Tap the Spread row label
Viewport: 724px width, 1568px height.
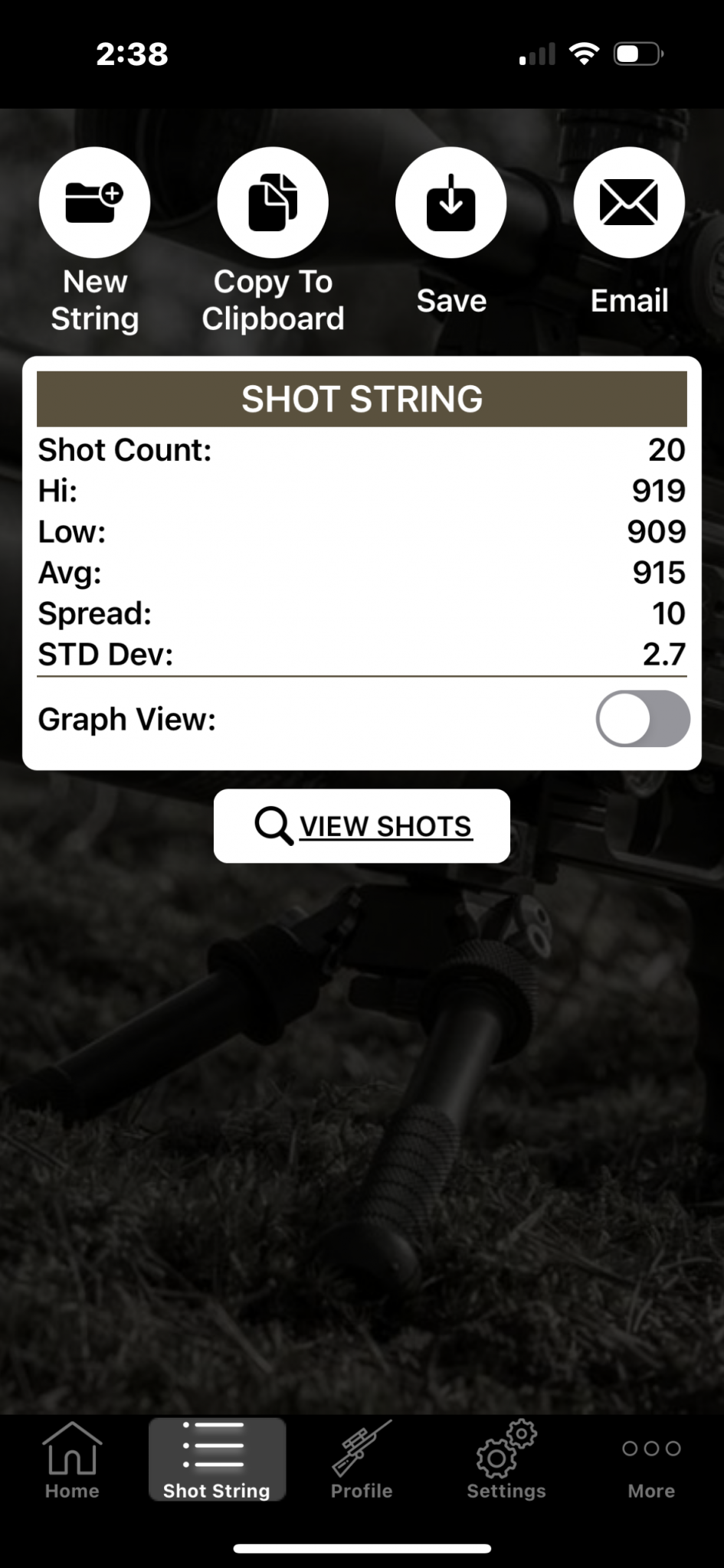point(95,613)
